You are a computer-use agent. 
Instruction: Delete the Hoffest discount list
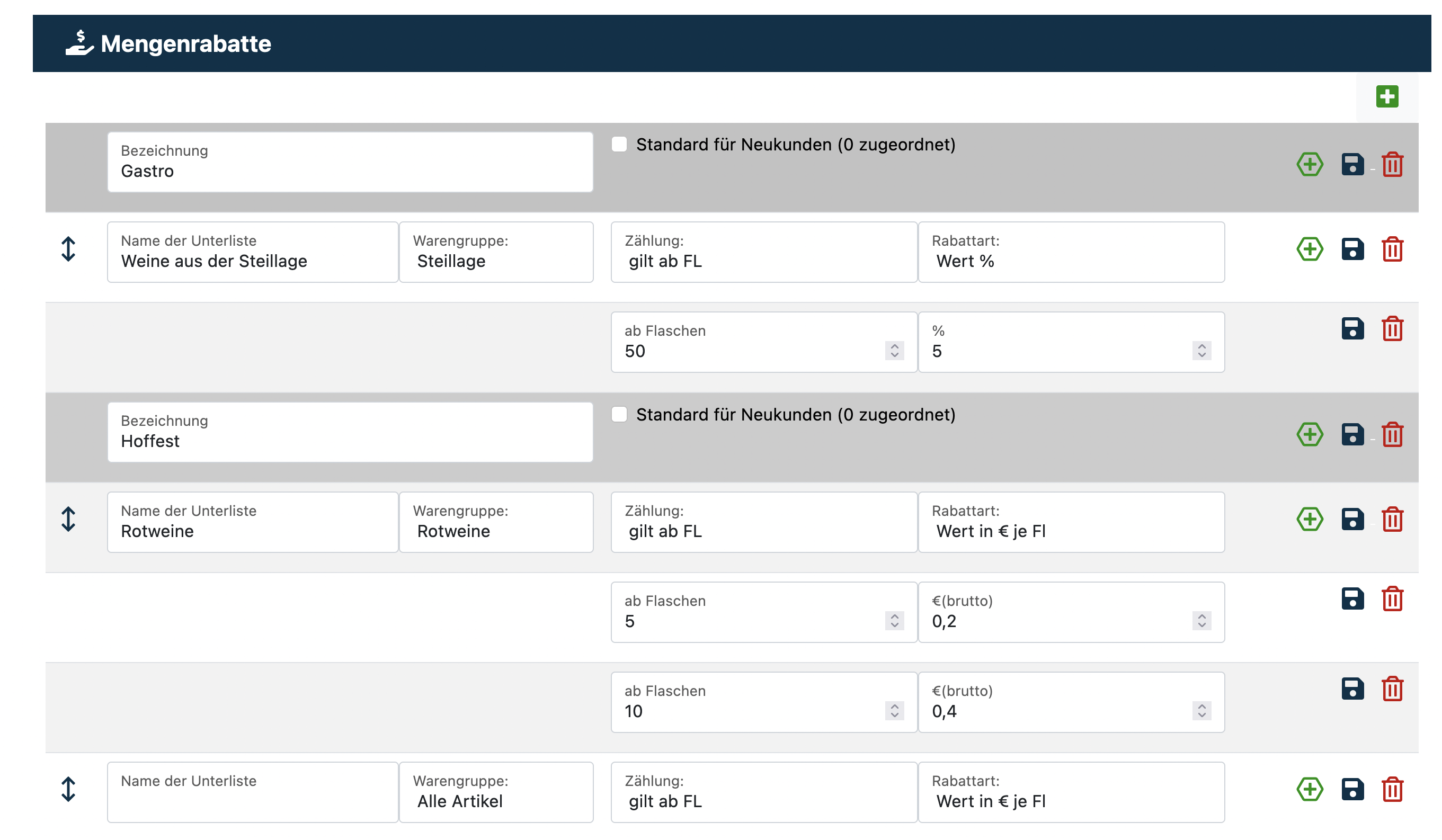(1392, 434)
